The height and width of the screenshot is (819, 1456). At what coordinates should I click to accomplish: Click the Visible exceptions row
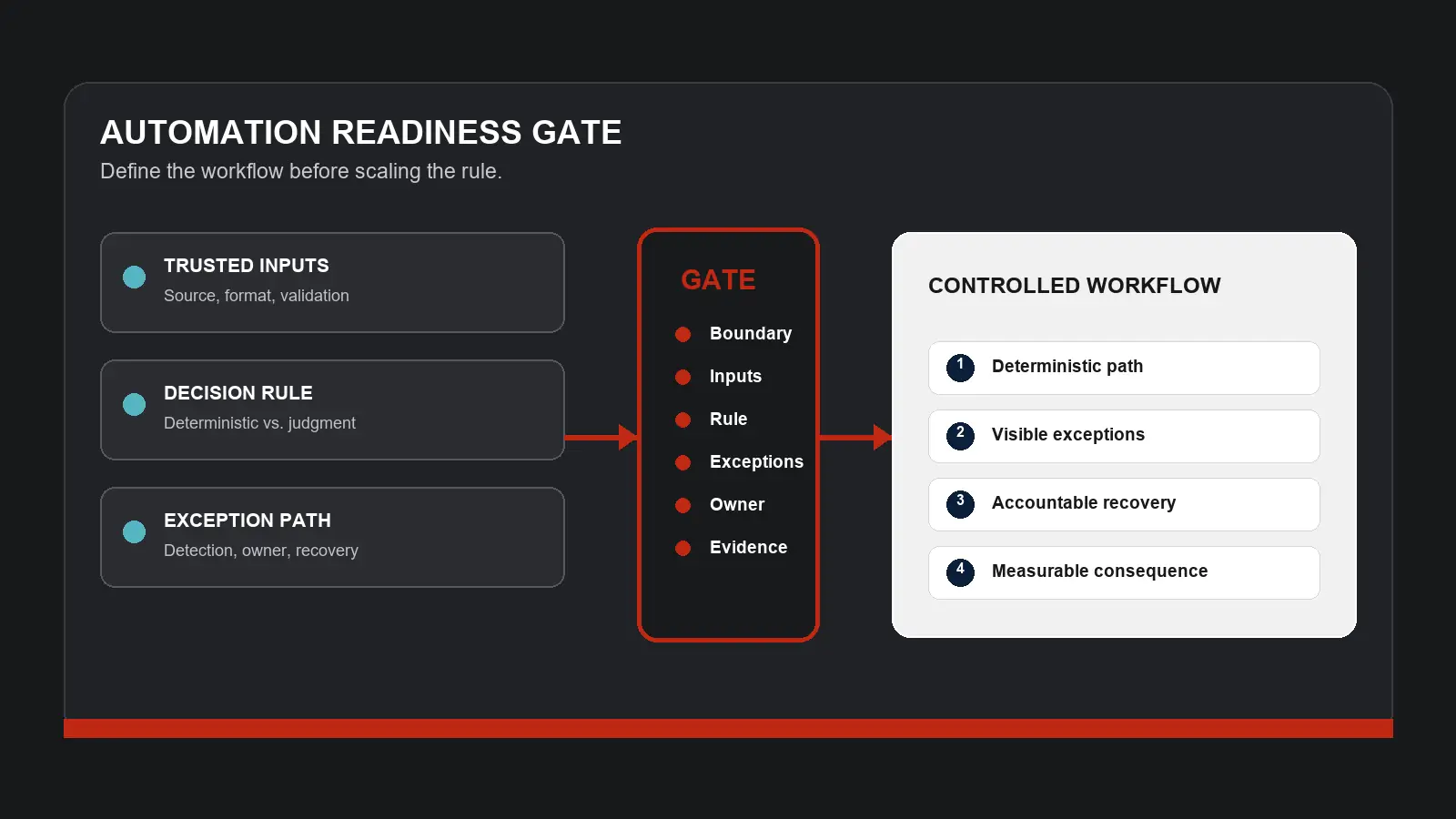pyautogui.click(x=1124, y=436)
